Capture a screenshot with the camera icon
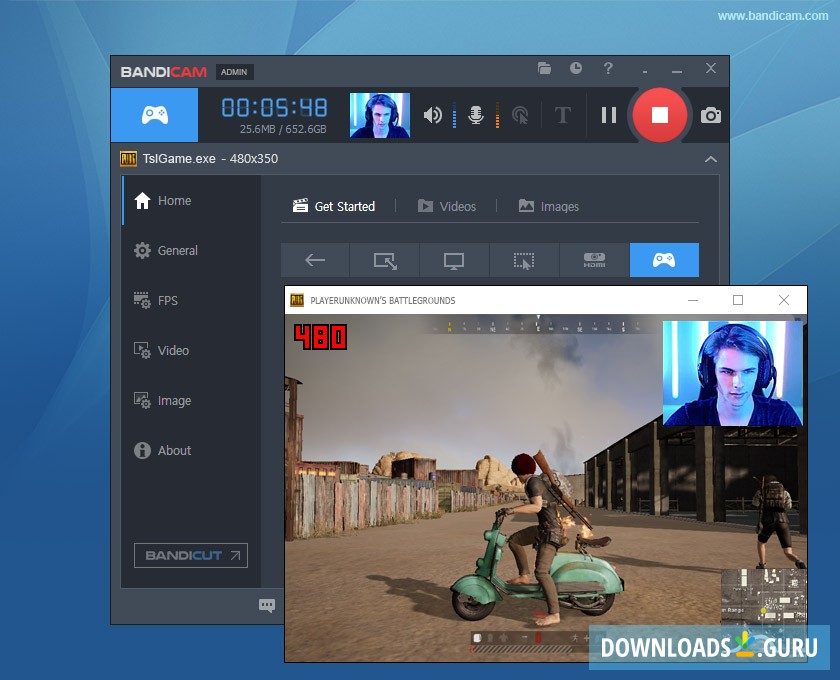Viewport: 840px width, 680px height. (x=710, y=115)
